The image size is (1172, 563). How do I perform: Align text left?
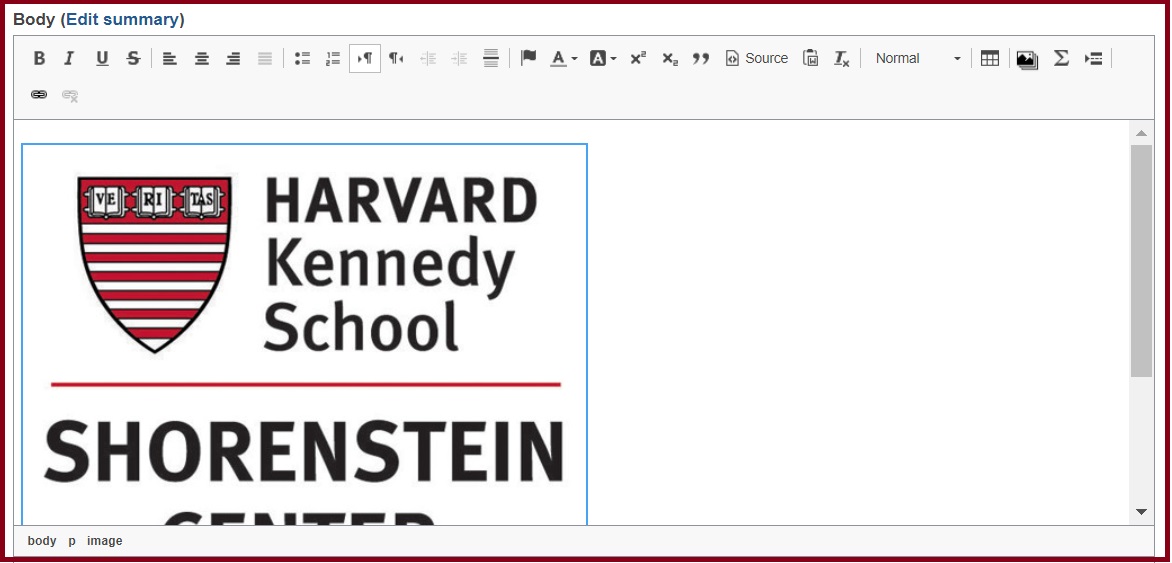coord(170,58)
